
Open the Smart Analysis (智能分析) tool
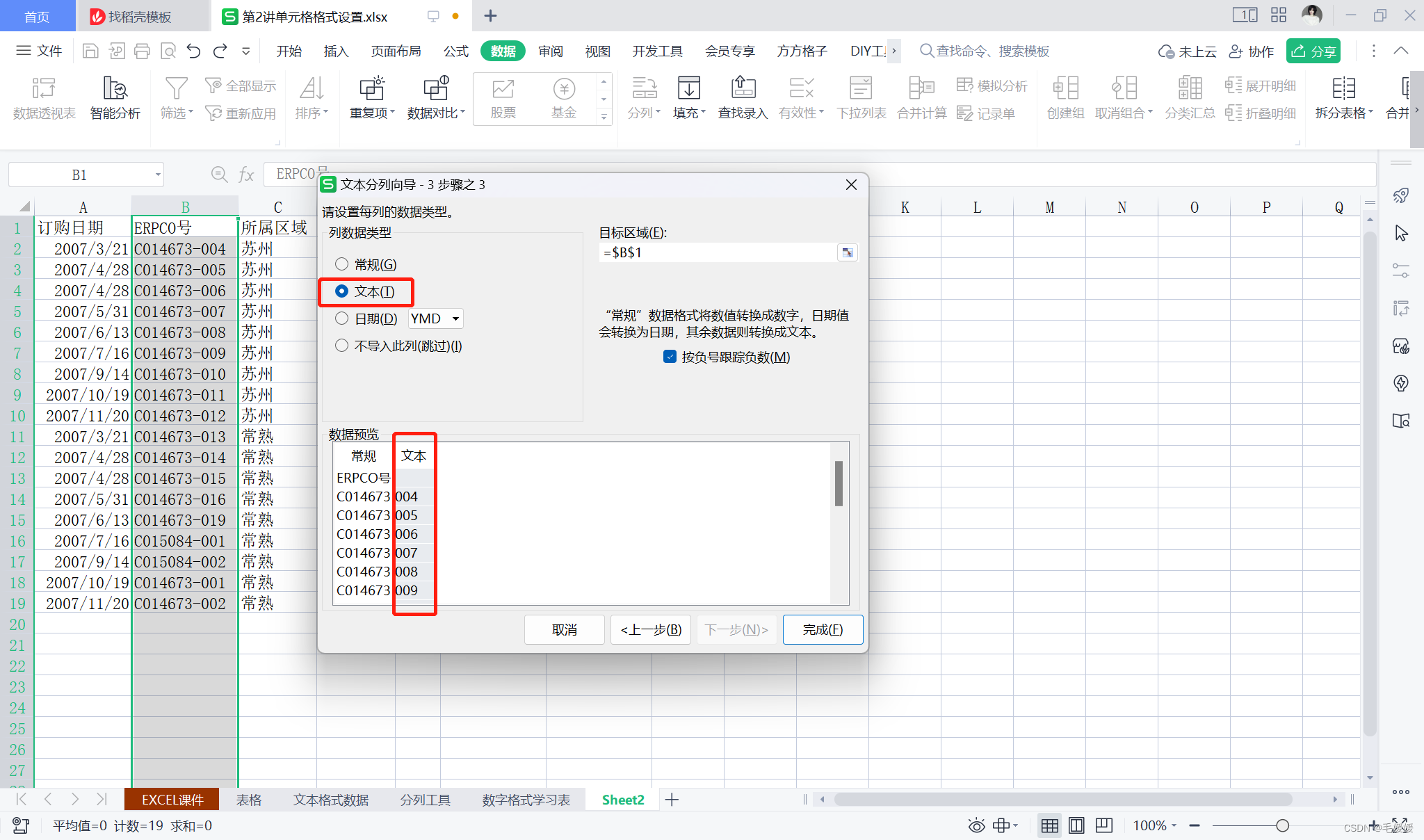(115, 88)
